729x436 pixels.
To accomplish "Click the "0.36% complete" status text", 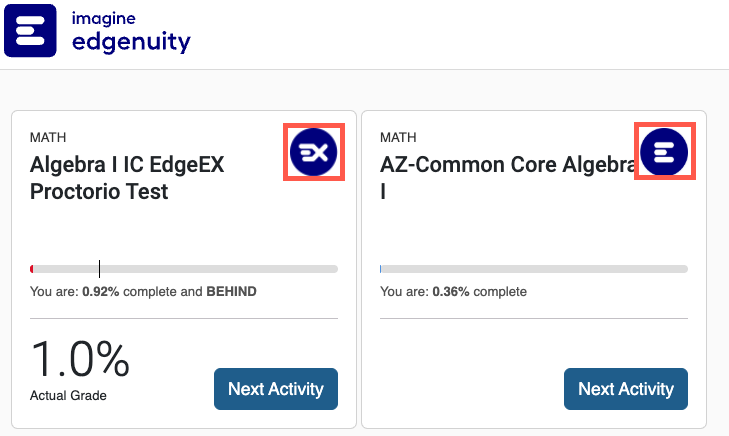I will (453, 292).
